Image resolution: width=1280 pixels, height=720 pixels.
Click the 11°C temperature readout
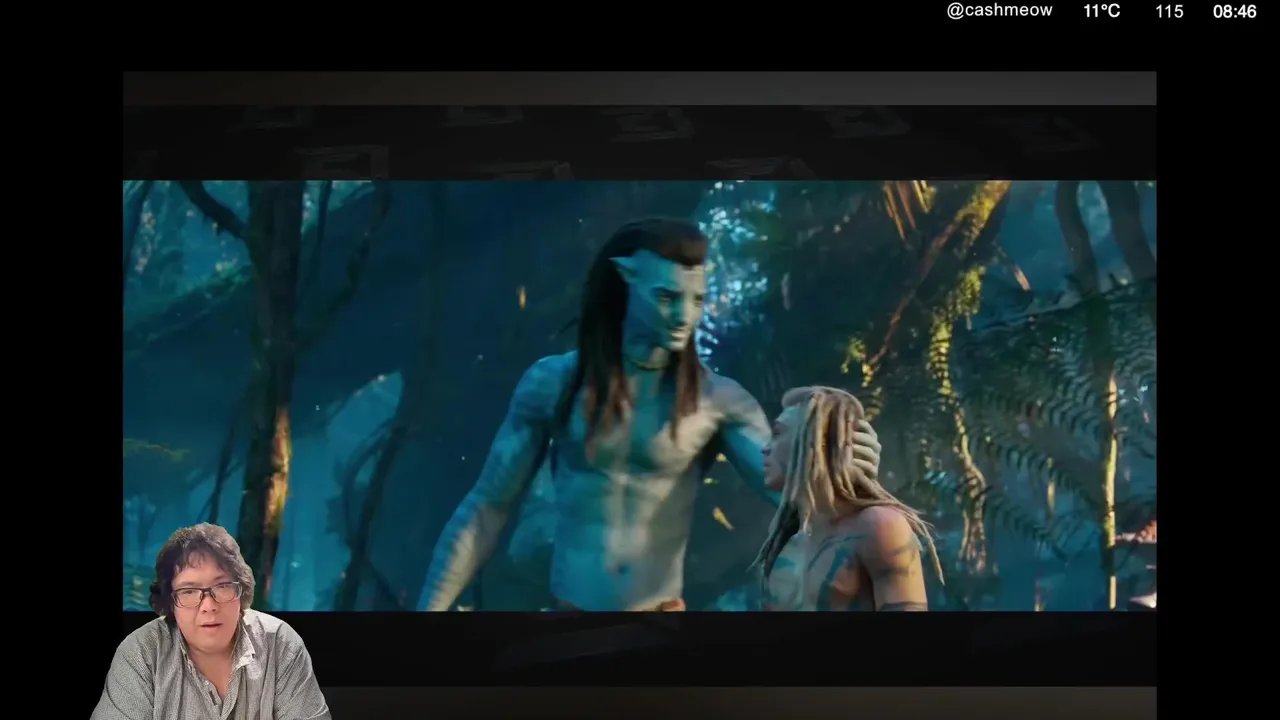pyautogui.click(x=1101, y=11)
